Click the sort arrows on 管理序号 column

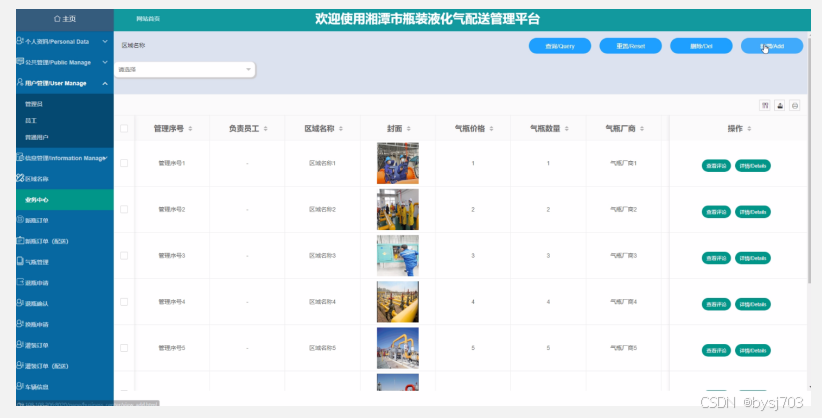coord(190,129)
